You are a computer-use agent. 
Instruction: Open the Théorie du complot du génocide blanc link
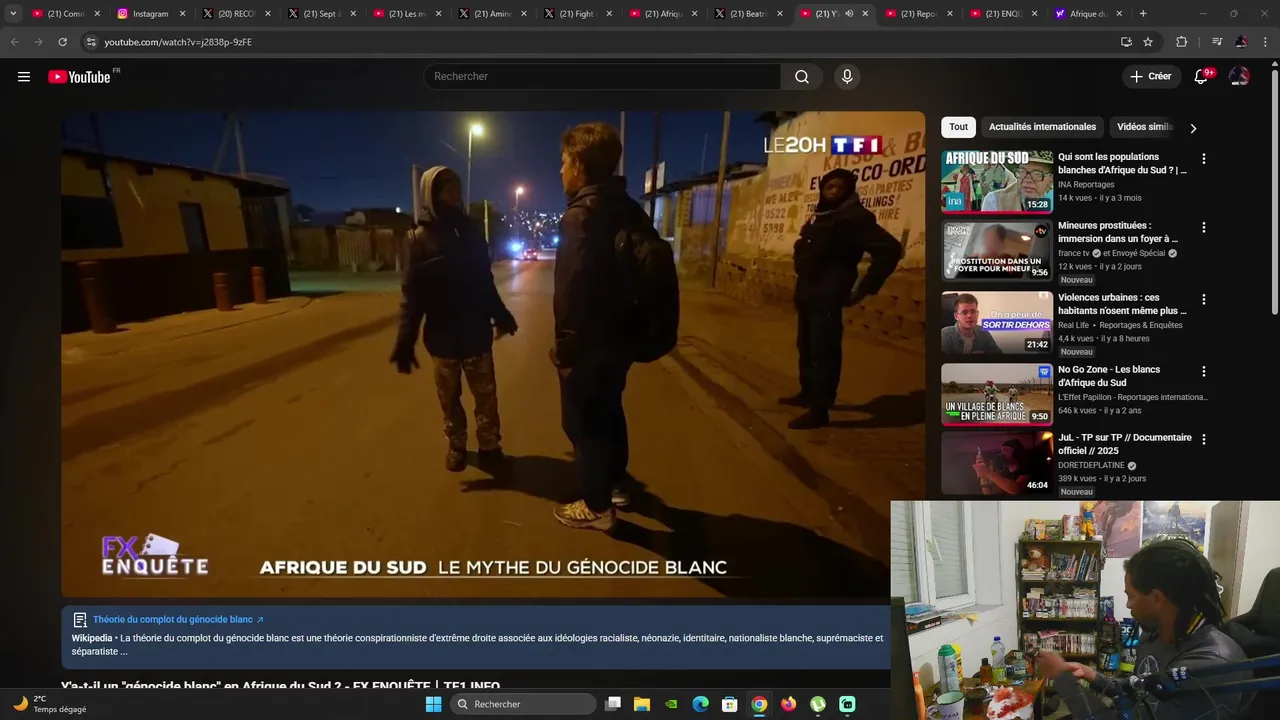pyautogui.click(x=178, y=620)
